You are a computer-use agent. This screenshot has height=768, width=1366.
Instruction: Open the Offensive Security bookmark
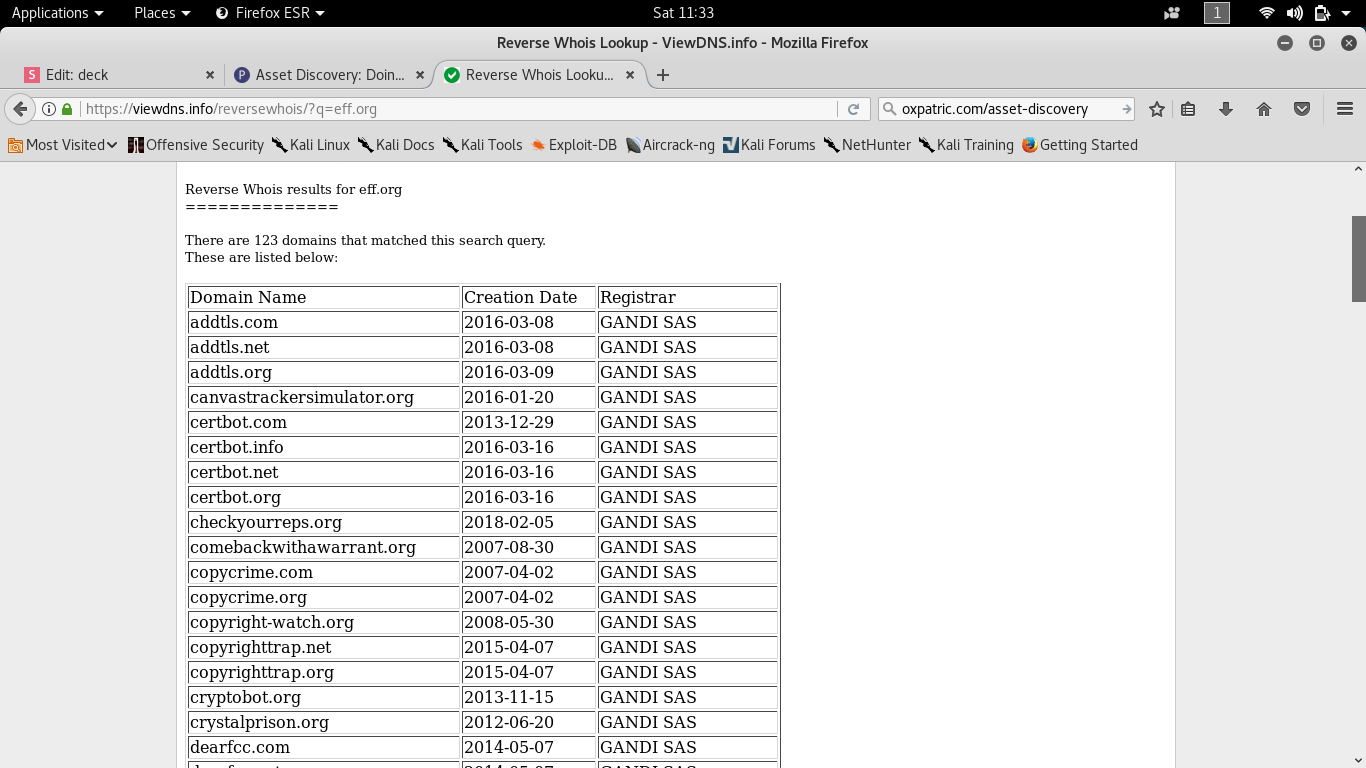(196, 145)
